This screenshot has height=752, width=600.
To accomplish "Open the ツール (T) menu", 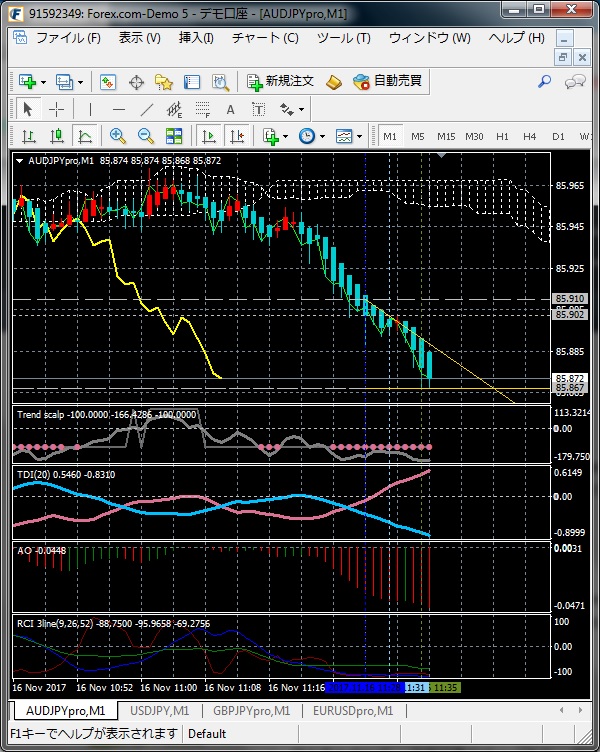I will click(x=344, y=38).
